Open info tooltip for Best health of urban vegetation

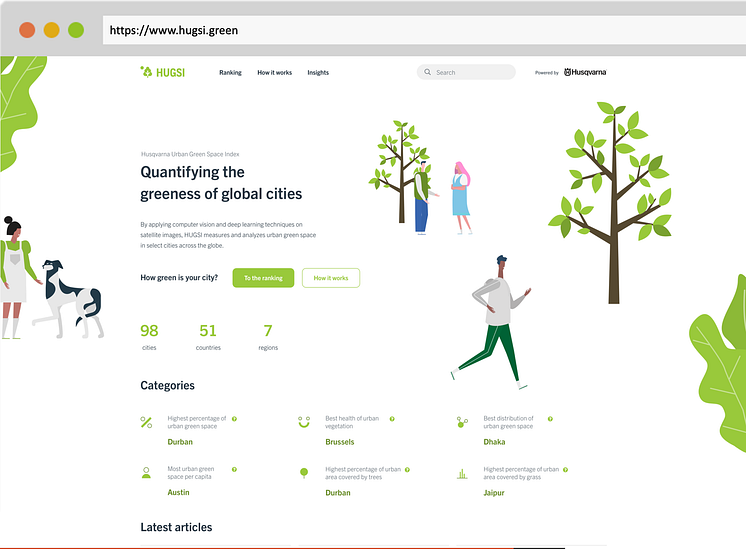392,419
